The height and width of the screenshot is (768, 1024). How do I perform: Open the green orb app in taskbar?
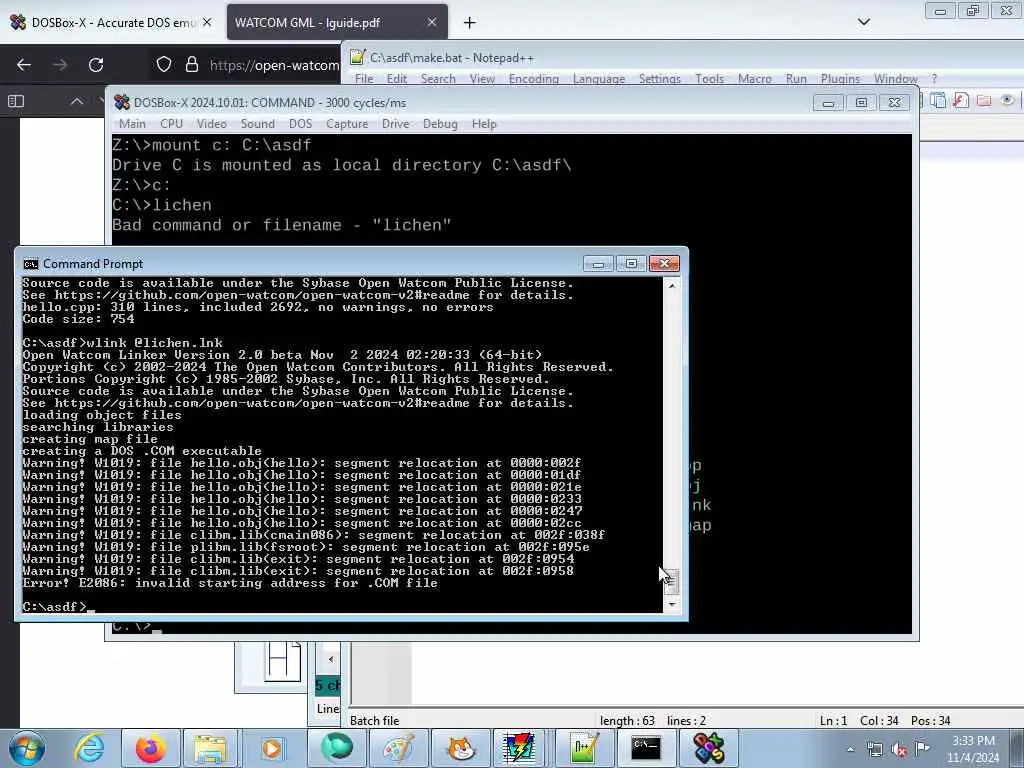click(x=337, y=748)
